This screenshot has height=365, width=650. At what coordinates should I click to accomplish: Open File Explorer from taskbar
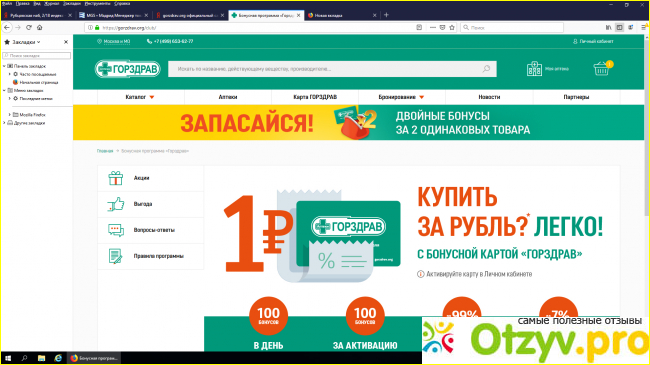tap(41, 358)
